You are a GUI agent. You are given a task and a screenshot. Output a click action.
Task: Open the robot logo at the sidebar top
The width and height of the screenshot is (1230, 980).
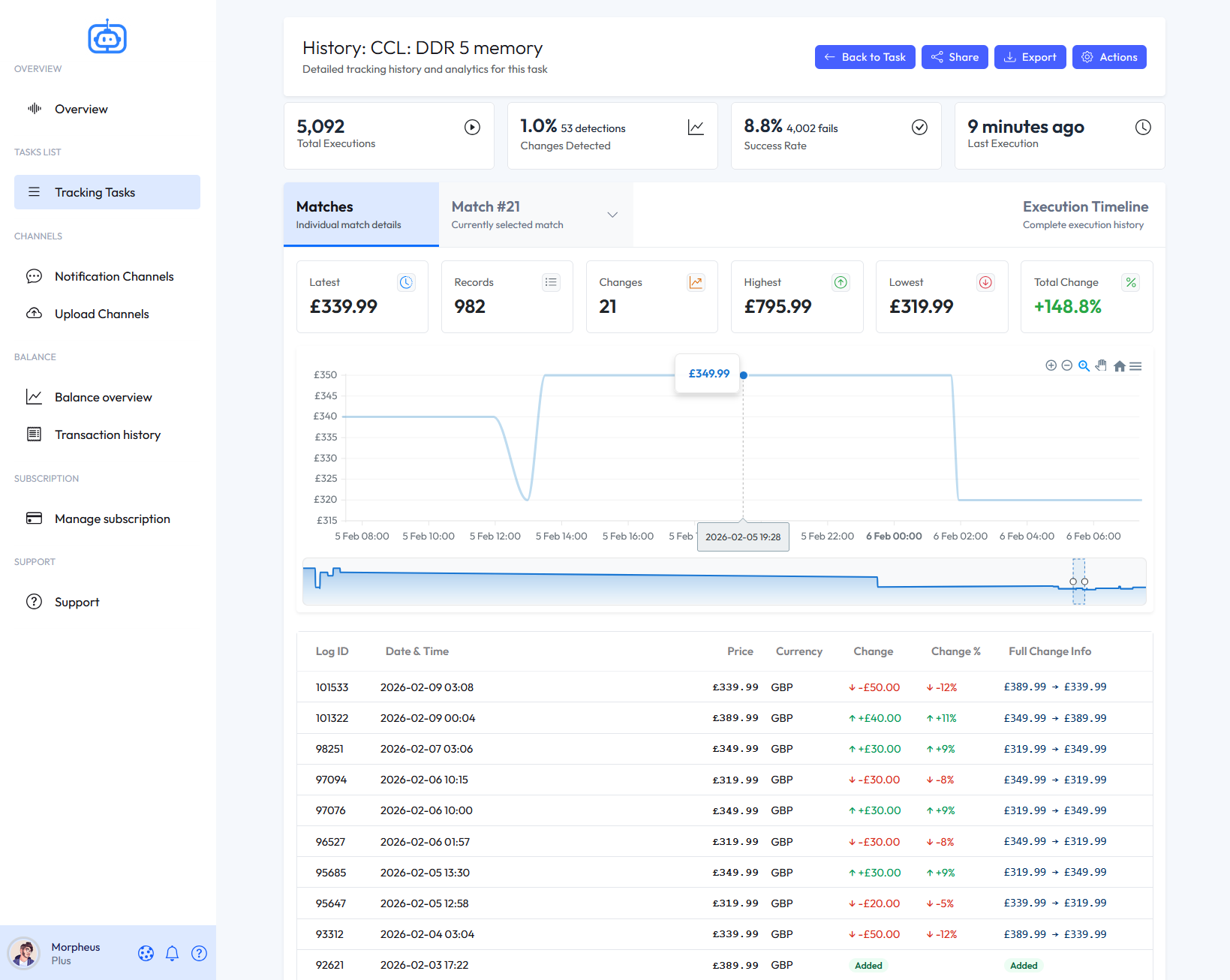click(x=107, y=36)
